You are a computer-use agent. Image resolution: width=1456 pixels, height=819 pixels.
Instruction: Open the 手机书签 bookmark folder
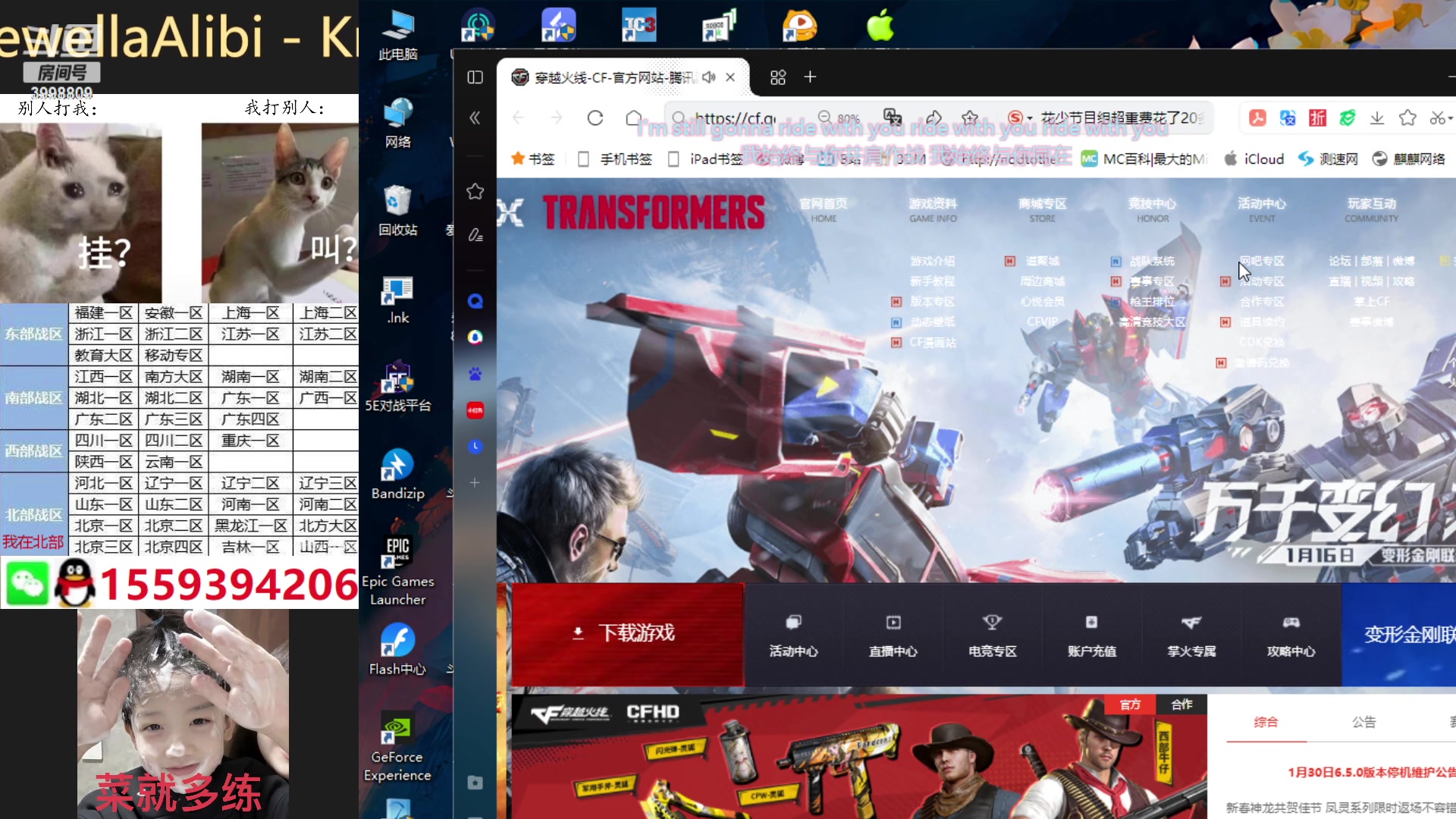(x=615, y=159)
